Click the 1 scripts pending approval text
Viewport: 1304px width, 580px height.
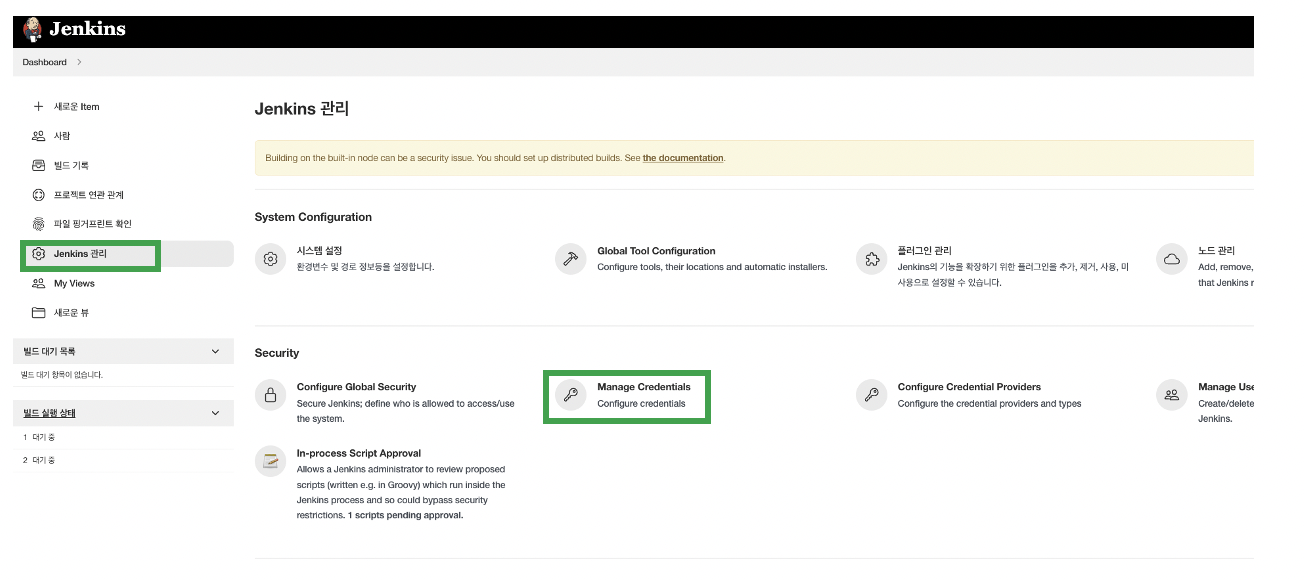pos(405,516)
